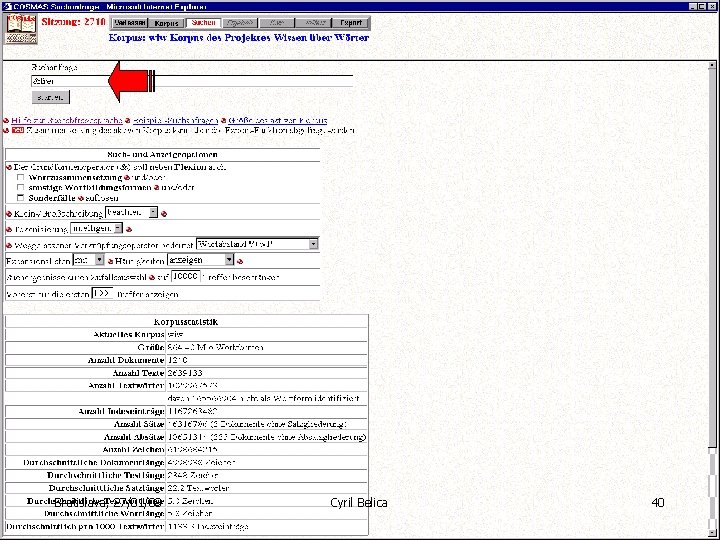Click help icon after the Lemmatisierung dropdown
Screen dimensions: 720x540
pyautogui.click(x=129, y=229)
